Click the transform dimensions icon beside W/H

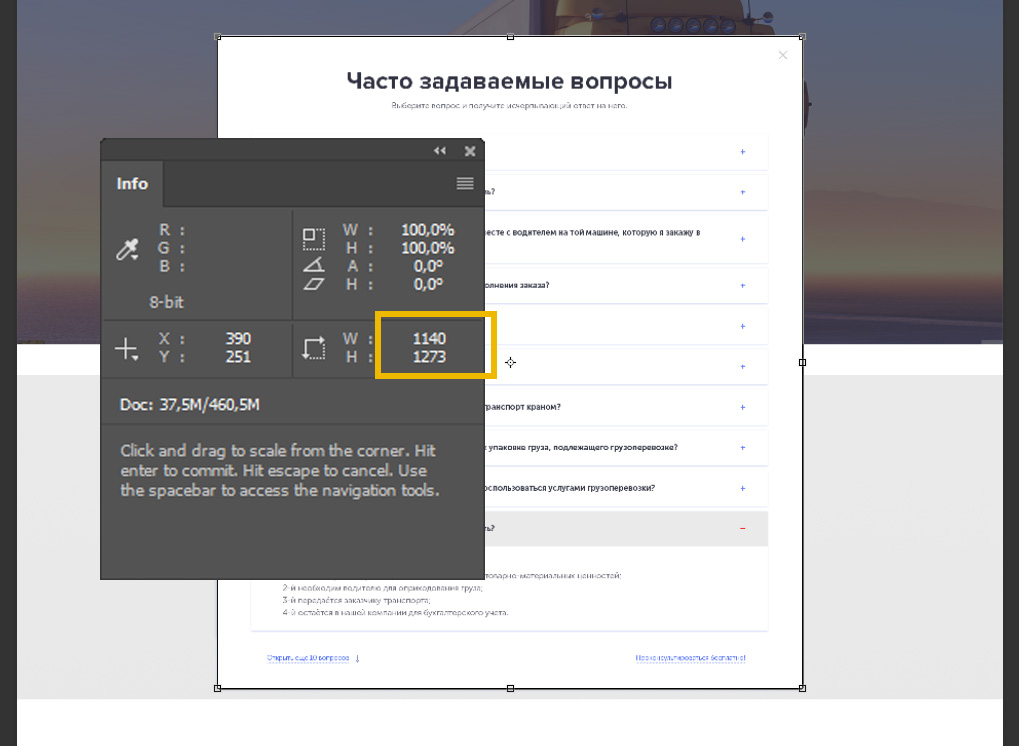point(313,348)
